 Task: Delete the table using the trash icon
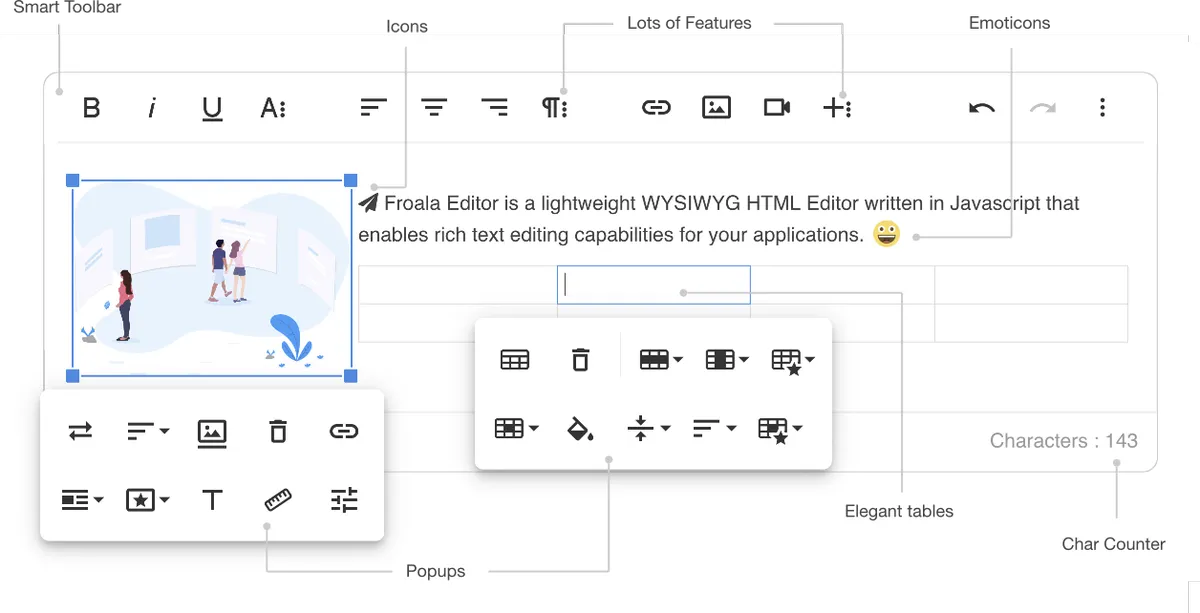click(580, 358)
